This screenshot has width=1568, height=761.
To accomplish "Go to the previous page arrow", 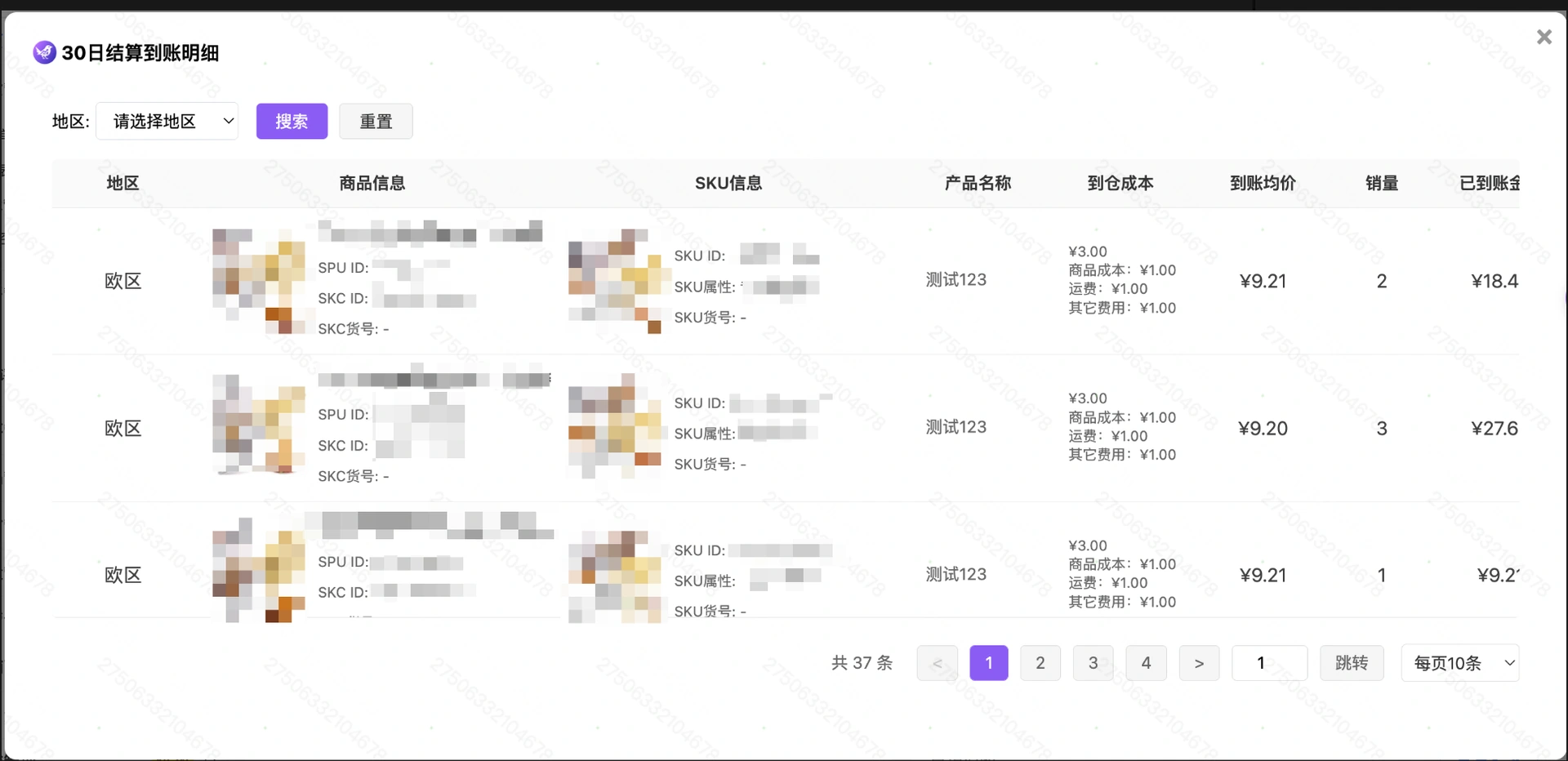I will point(938,663).
